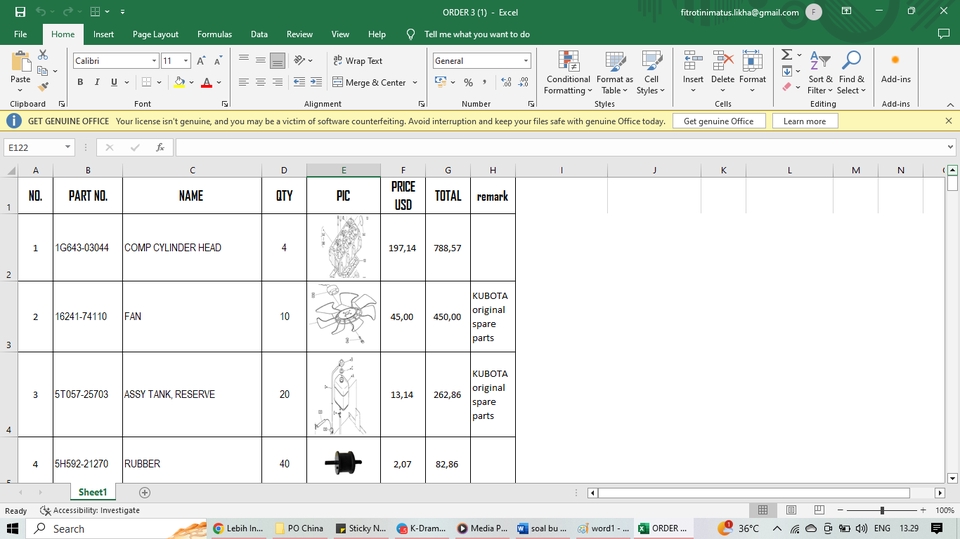Decrease indent in the cell

299,82
